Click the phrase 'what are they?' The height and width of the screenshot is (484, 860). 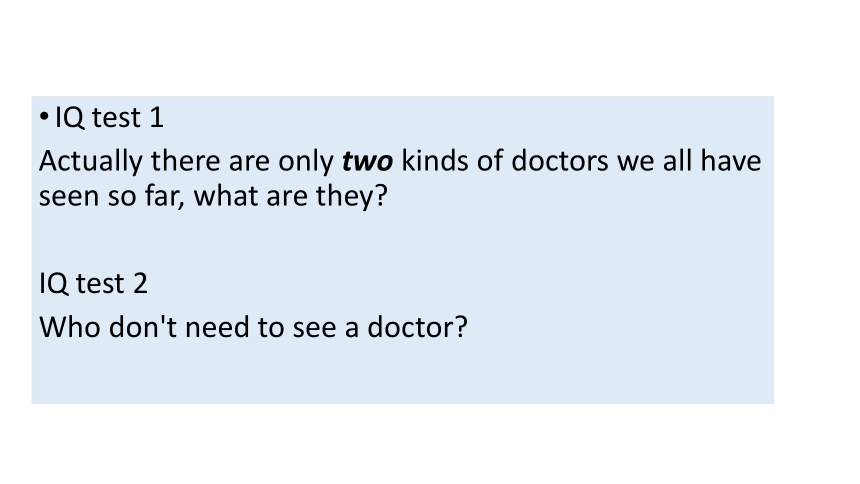click(291, 196)
